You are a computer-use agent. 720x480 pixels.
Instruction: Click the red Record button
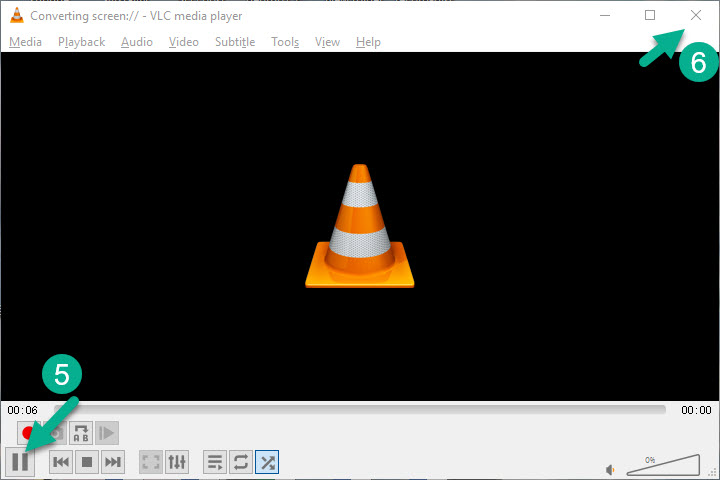coord(28,433)
